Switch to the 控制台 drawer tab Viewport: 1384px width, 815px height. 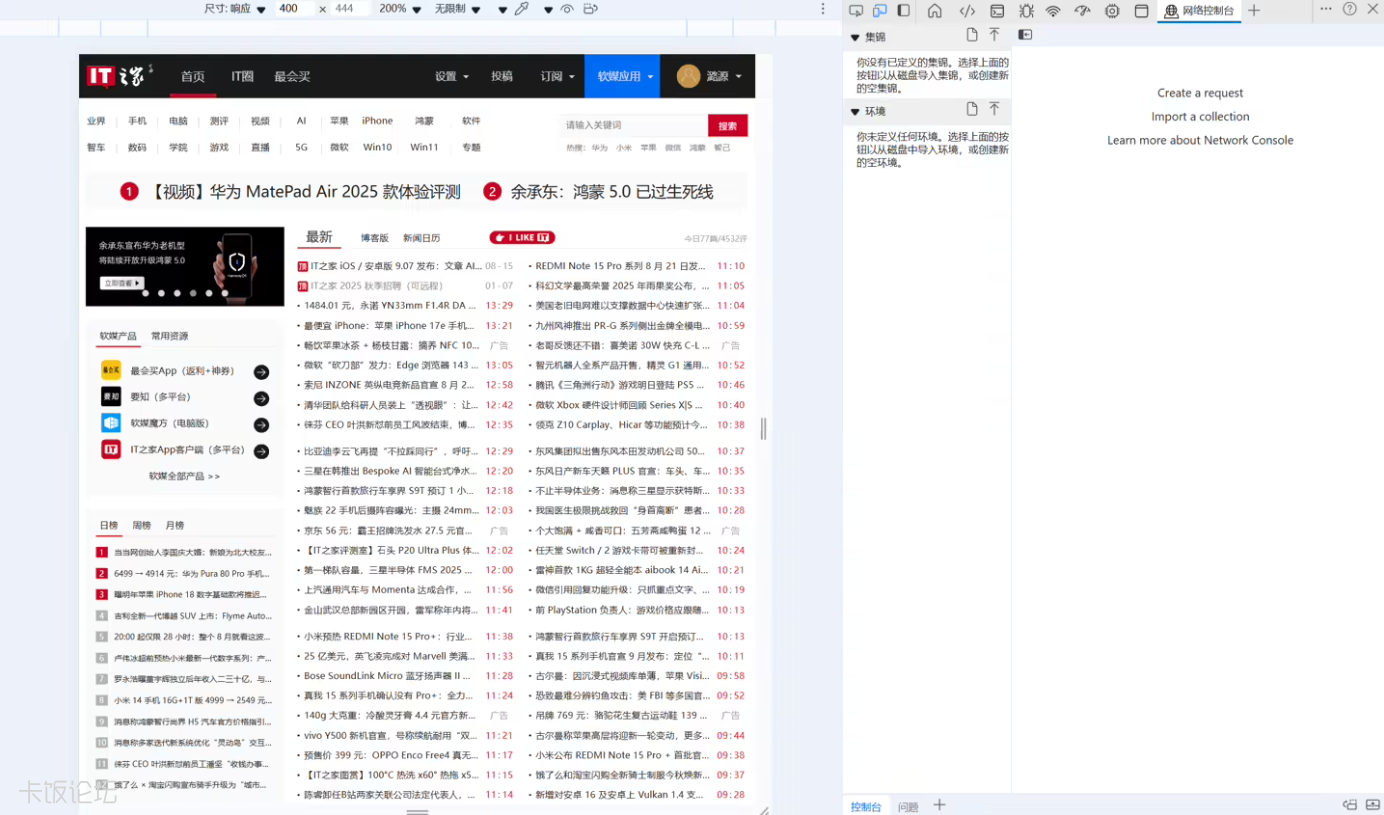point(866,806)
